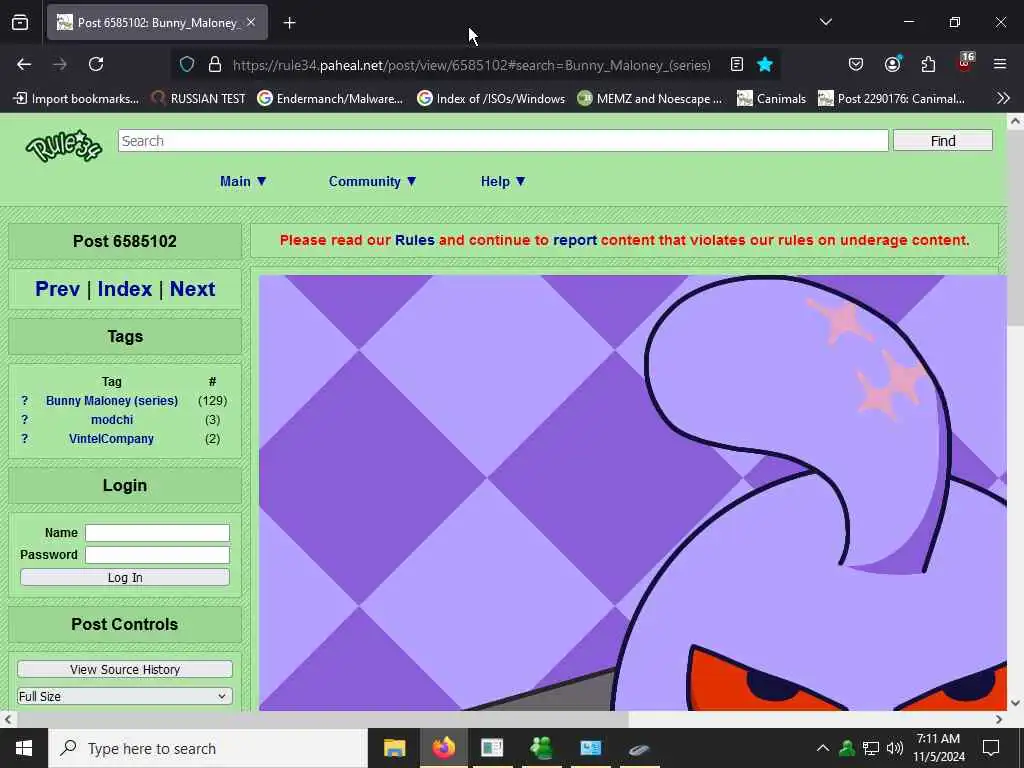Go to the post Index
Viewport: 1024px width, 768px height.
[x=125, y=289]
